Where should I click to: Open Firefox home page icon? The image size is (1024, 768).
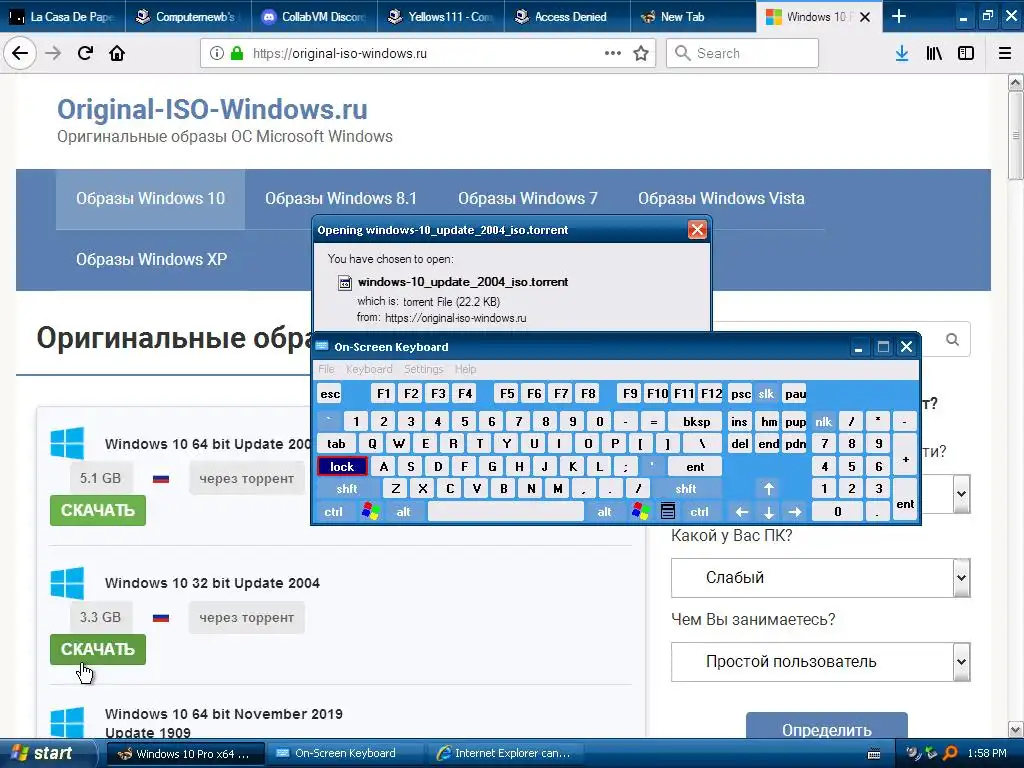click(x=117, y=53)
